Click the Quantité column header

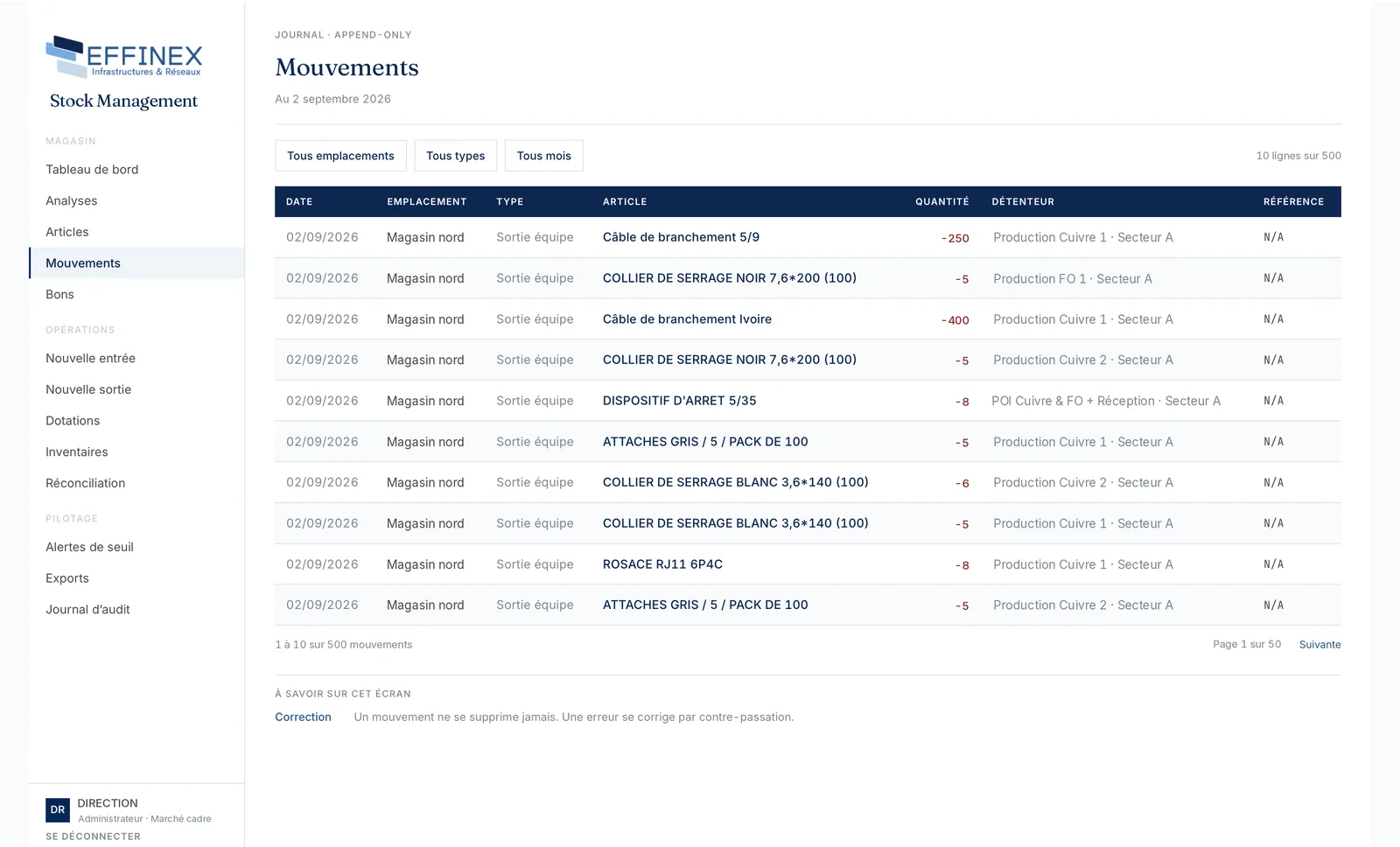(x=941, y=202)
